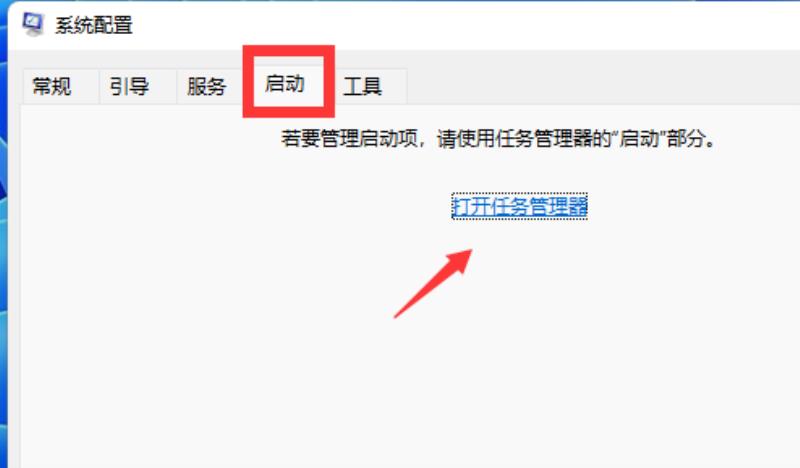
Task: Click the red highlight box border
Action: tap(289, 51)
